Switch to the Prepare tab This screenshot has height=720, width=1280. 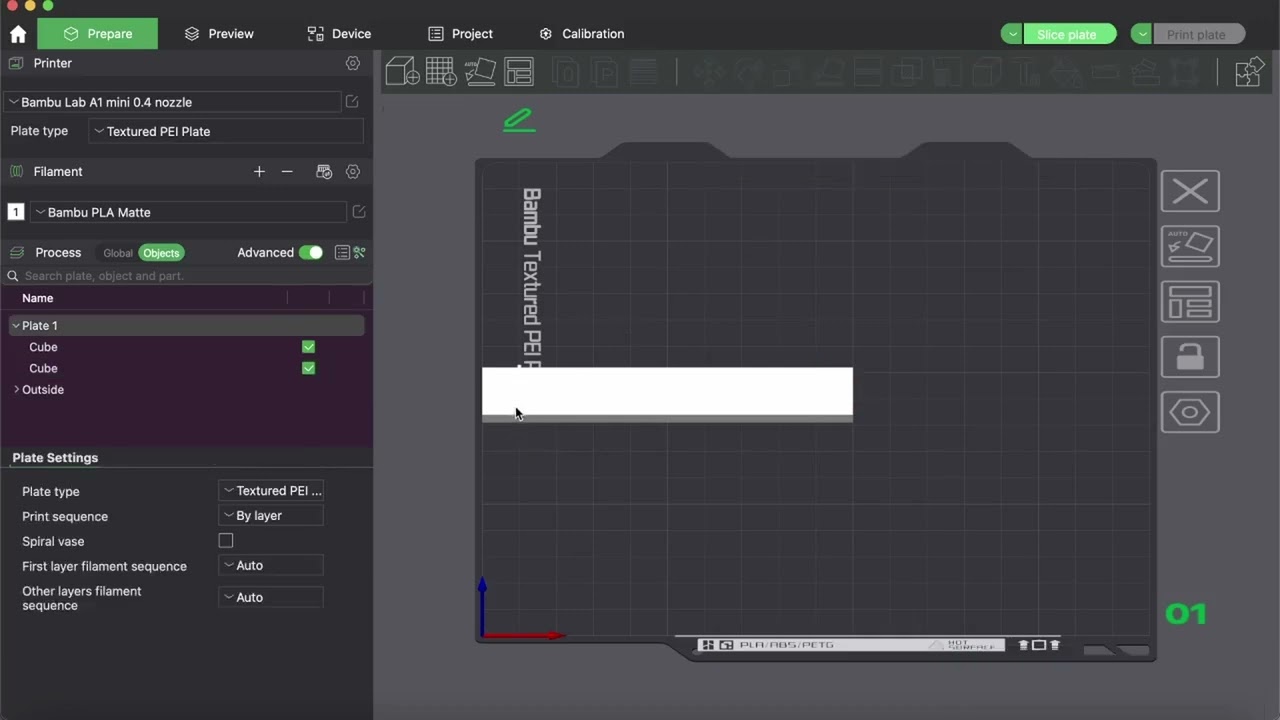coord(97,34)
